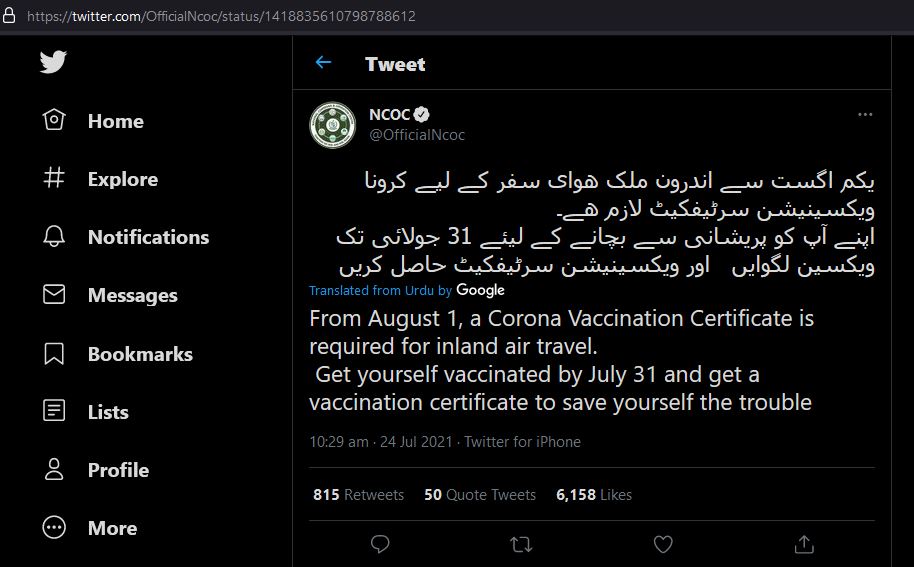Screen dimensions: 914x567
Task: View NCOC profile avatar
Action: (x=332, y=125)
